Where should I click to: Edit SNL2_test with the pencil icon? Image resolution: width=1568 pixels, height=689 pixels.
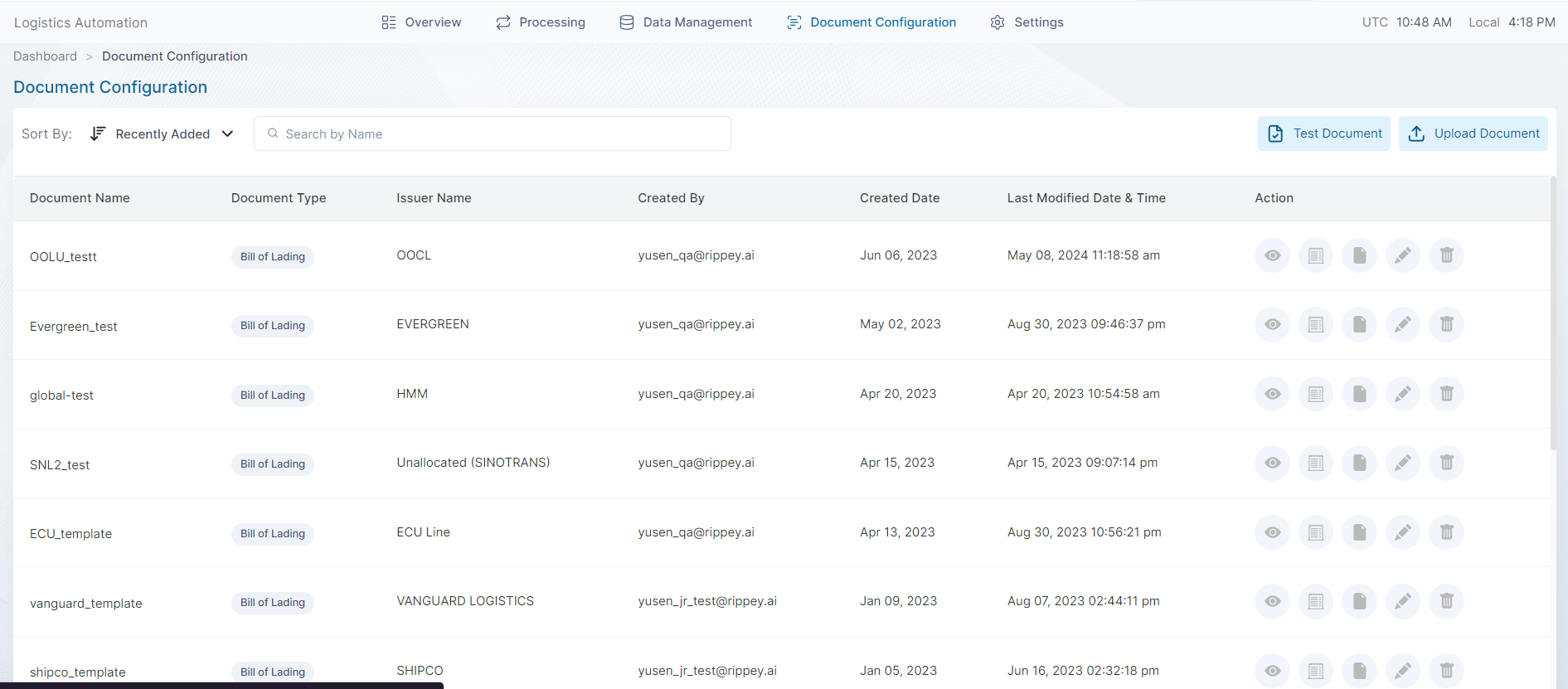(x=1402, y=463)
